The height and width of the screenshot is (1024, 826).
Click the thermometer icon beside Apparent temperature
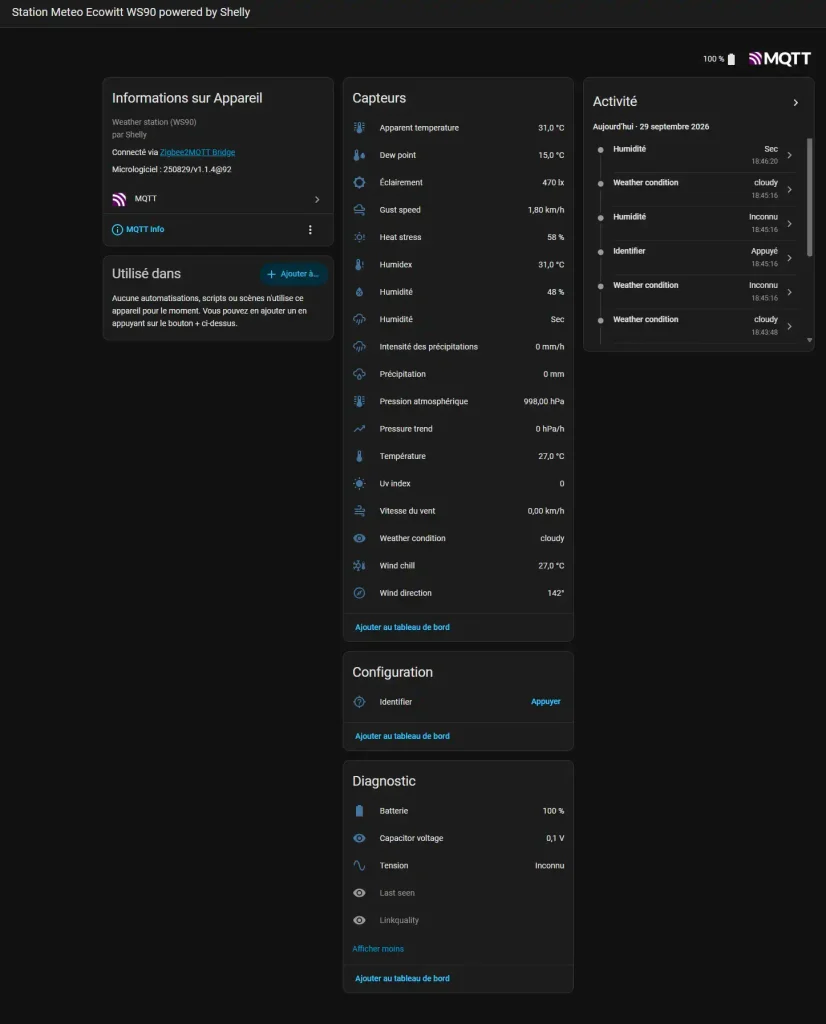[x=359, y=128]
